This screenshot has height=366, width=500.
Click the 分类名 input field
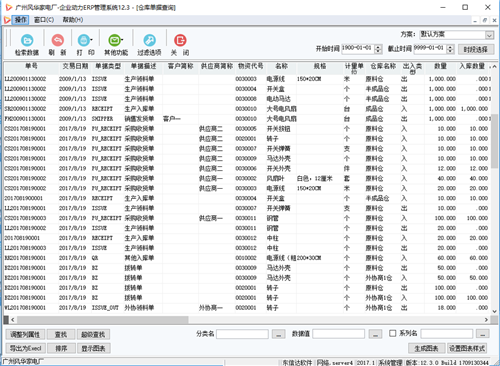tap(242, 334)
